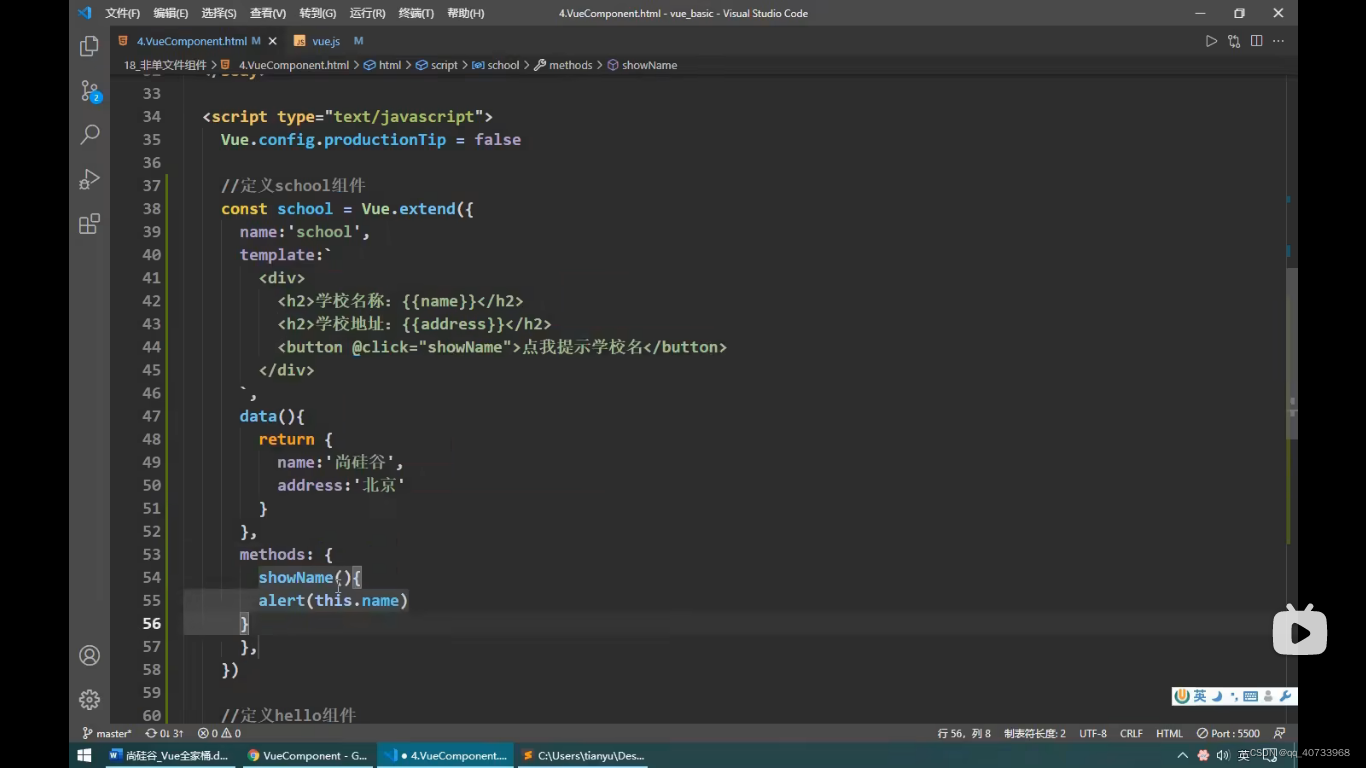Toggle the IME moon mode icon
The width and height of the screenshot is (1366, 768).
click(1217, 696)
